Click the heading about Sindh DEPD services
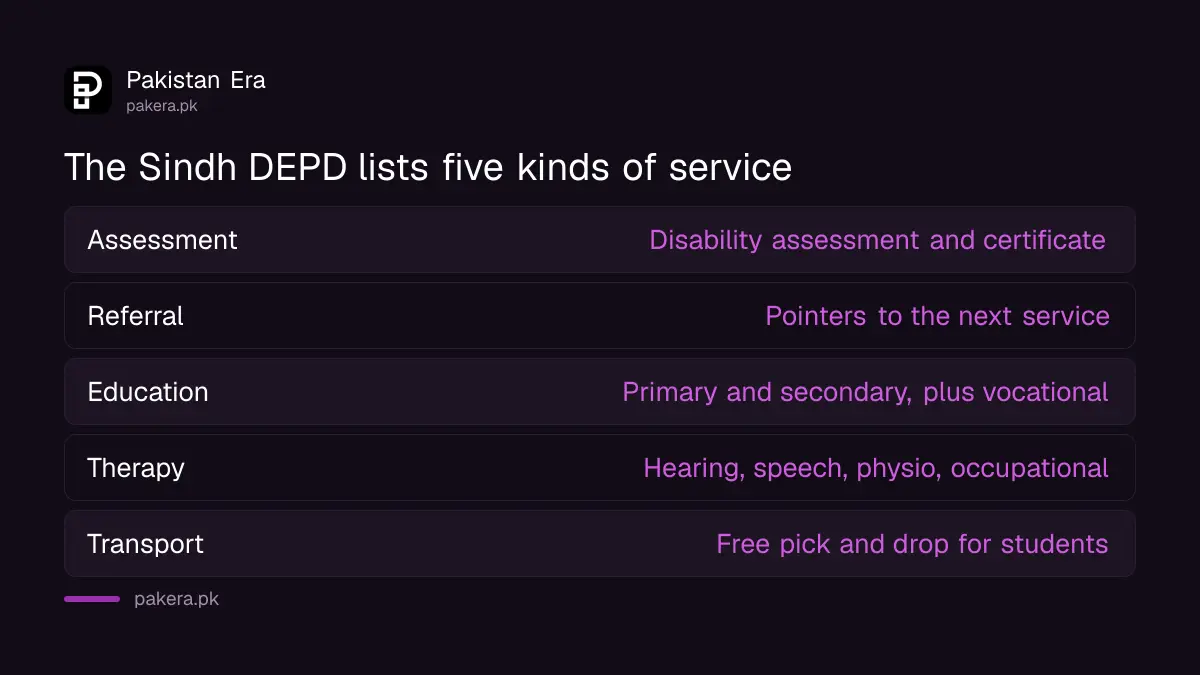Image resolution: width=1200 pixels, height=675 pixels. [x=428, y=167]
